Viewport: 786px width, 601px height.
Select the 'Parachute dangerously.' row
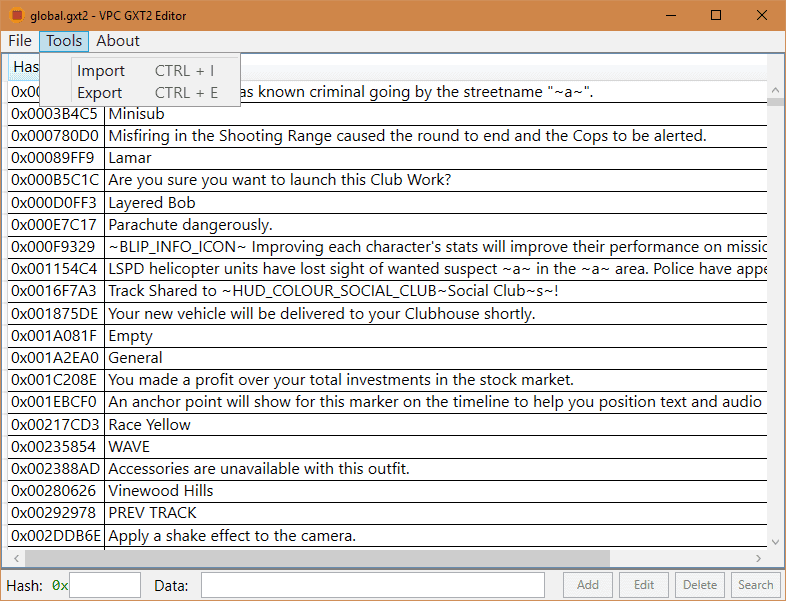pos(387,225)
